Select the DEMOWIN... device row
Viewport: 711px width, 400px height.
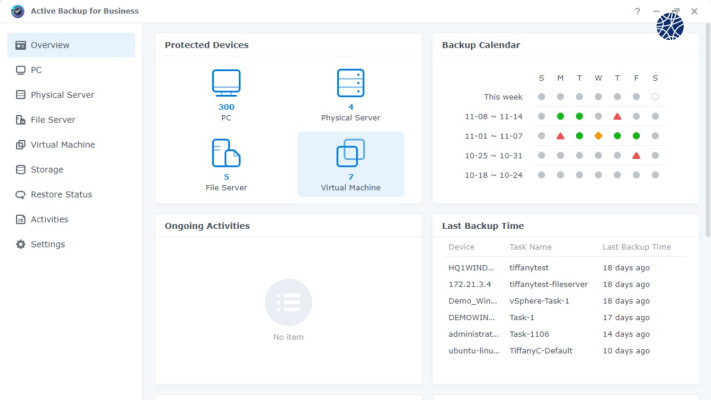click(566, 317)
